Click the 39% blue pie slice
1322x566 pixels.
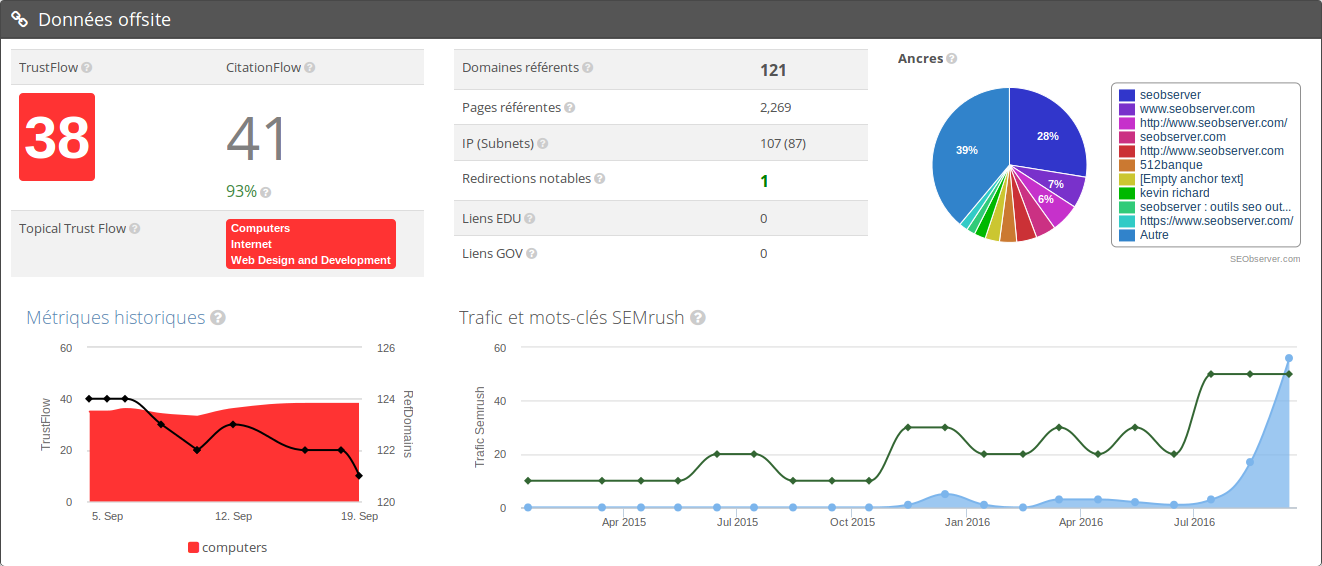965,150
